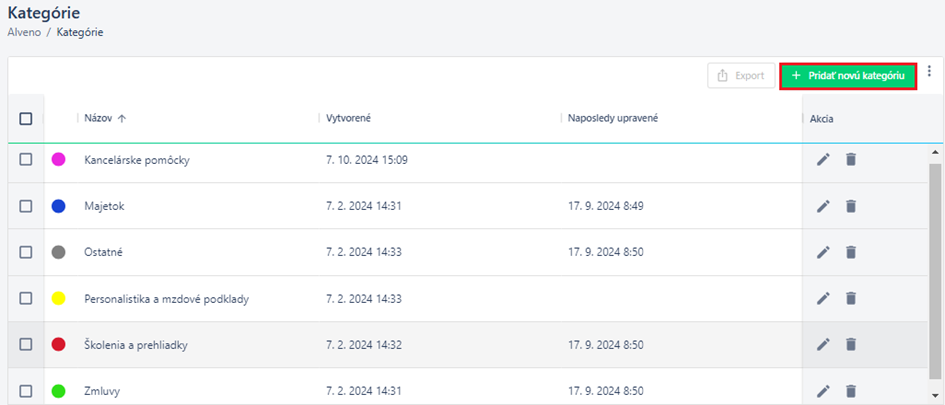Click Majetok modified date 17. 9. 2024 8:49
This screenshot has height=405, width=945.
pyautogui.click(x=606, y=206)
